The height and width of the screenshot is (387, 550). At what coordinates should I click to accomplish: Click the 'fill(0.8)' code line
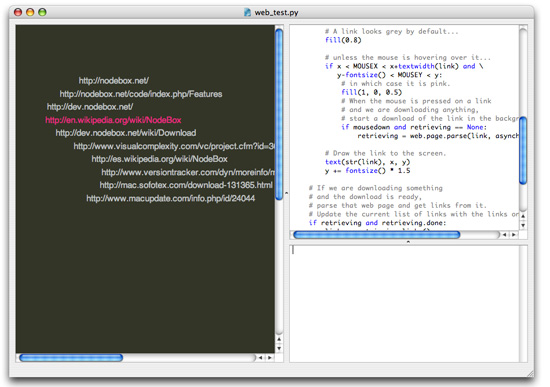[343, 40]
